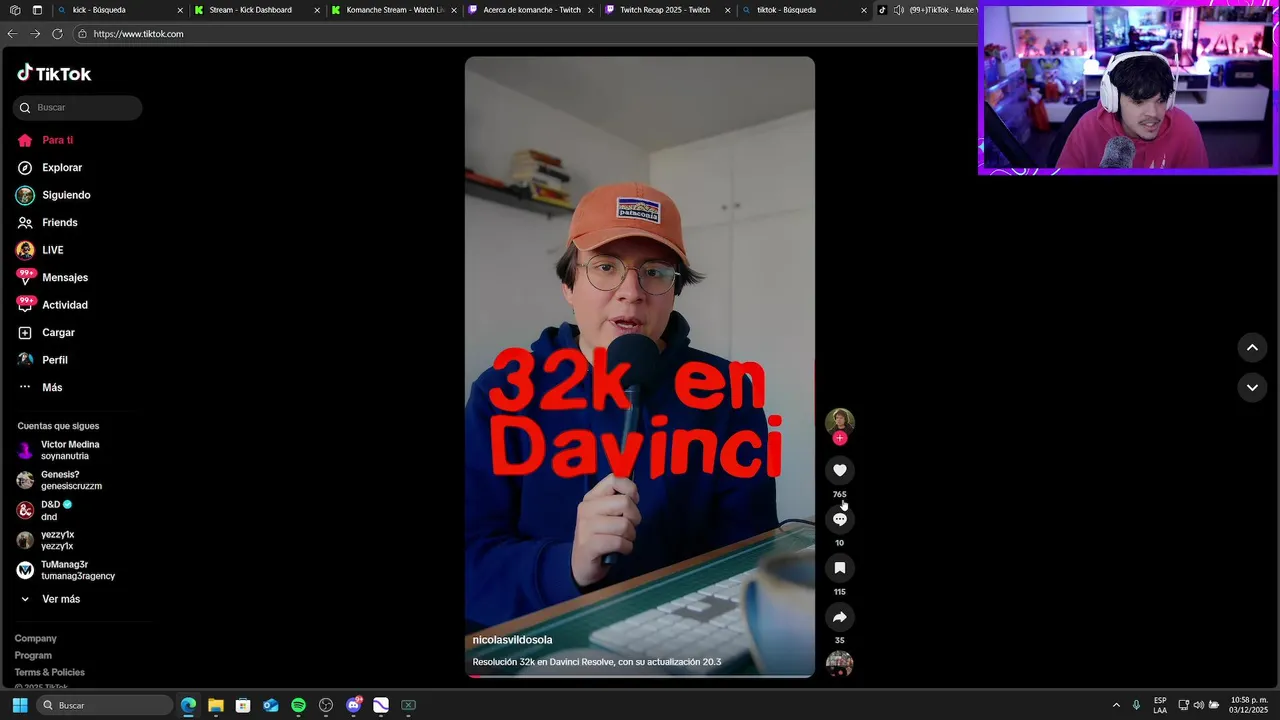Viewport: 1280px width, 720px height.
Task: Click the tiktok.com address bar
Action: [x=525, y=34]
